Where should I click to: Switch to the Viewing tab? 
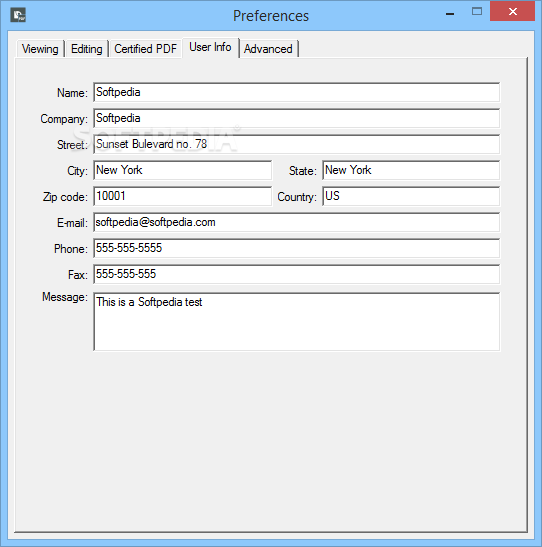pos(40,49)
